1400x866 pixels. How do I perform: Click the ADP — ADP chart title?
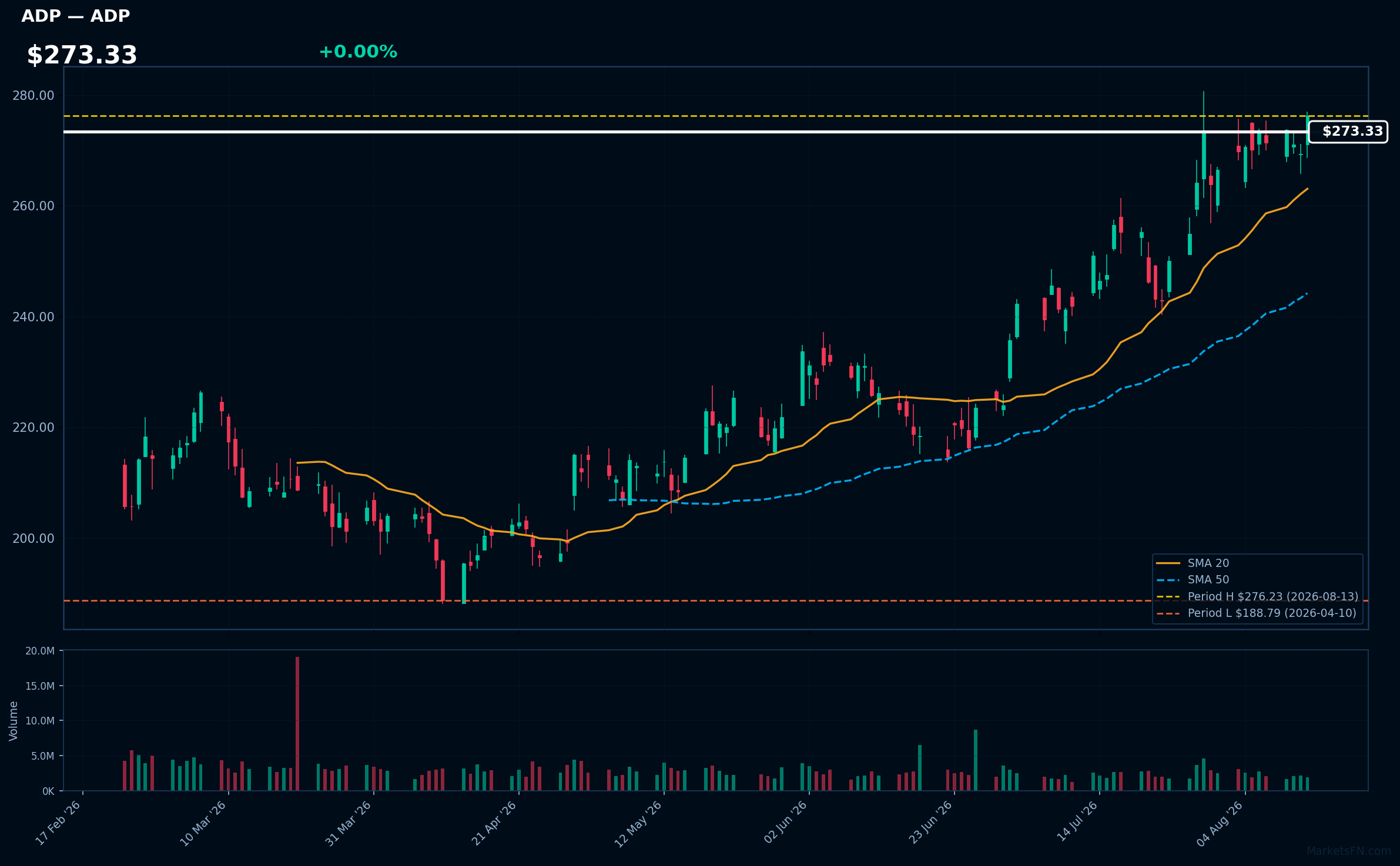click(75, 16)
